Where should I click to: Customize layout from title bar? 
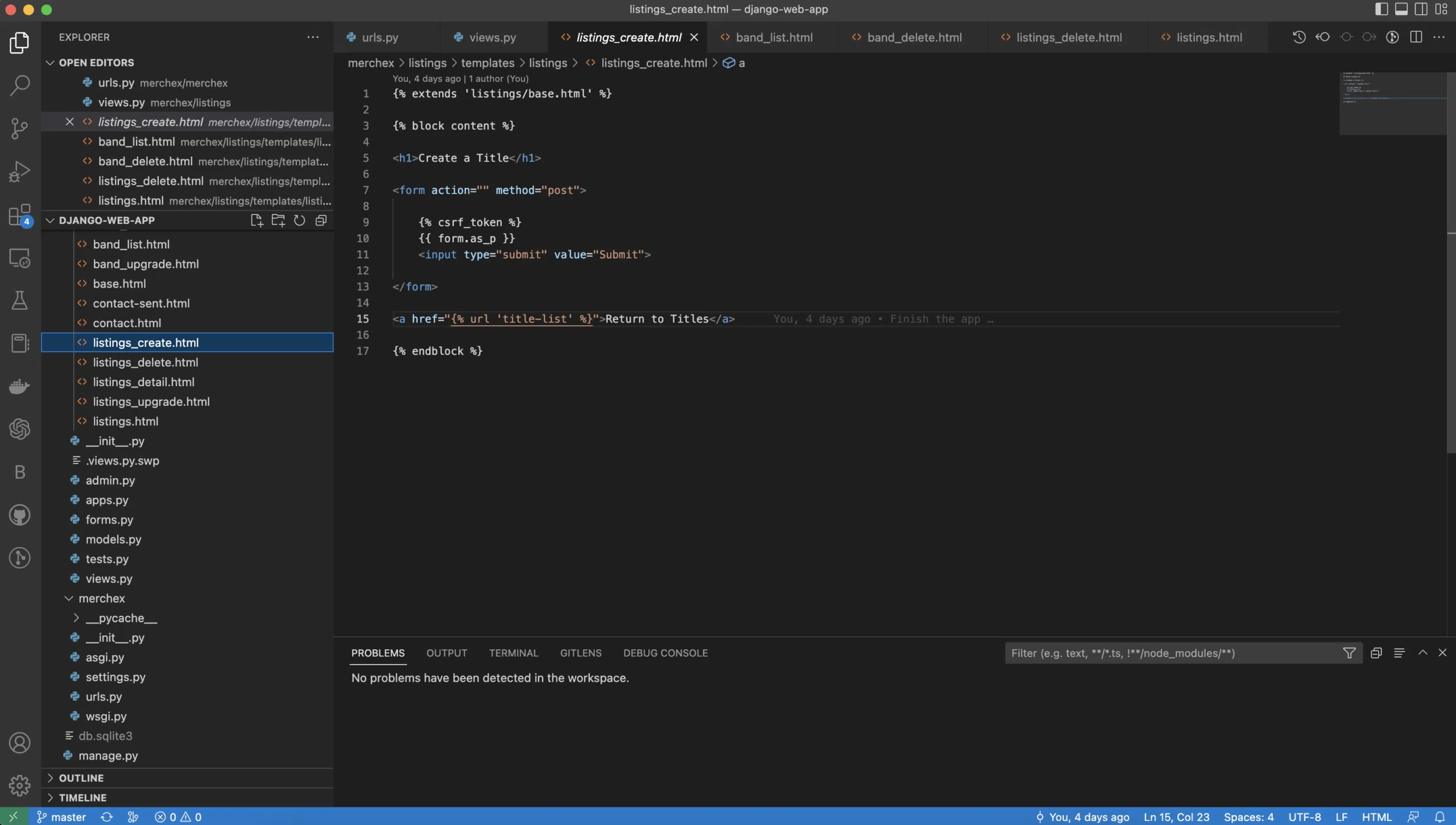click(1441, 9)
